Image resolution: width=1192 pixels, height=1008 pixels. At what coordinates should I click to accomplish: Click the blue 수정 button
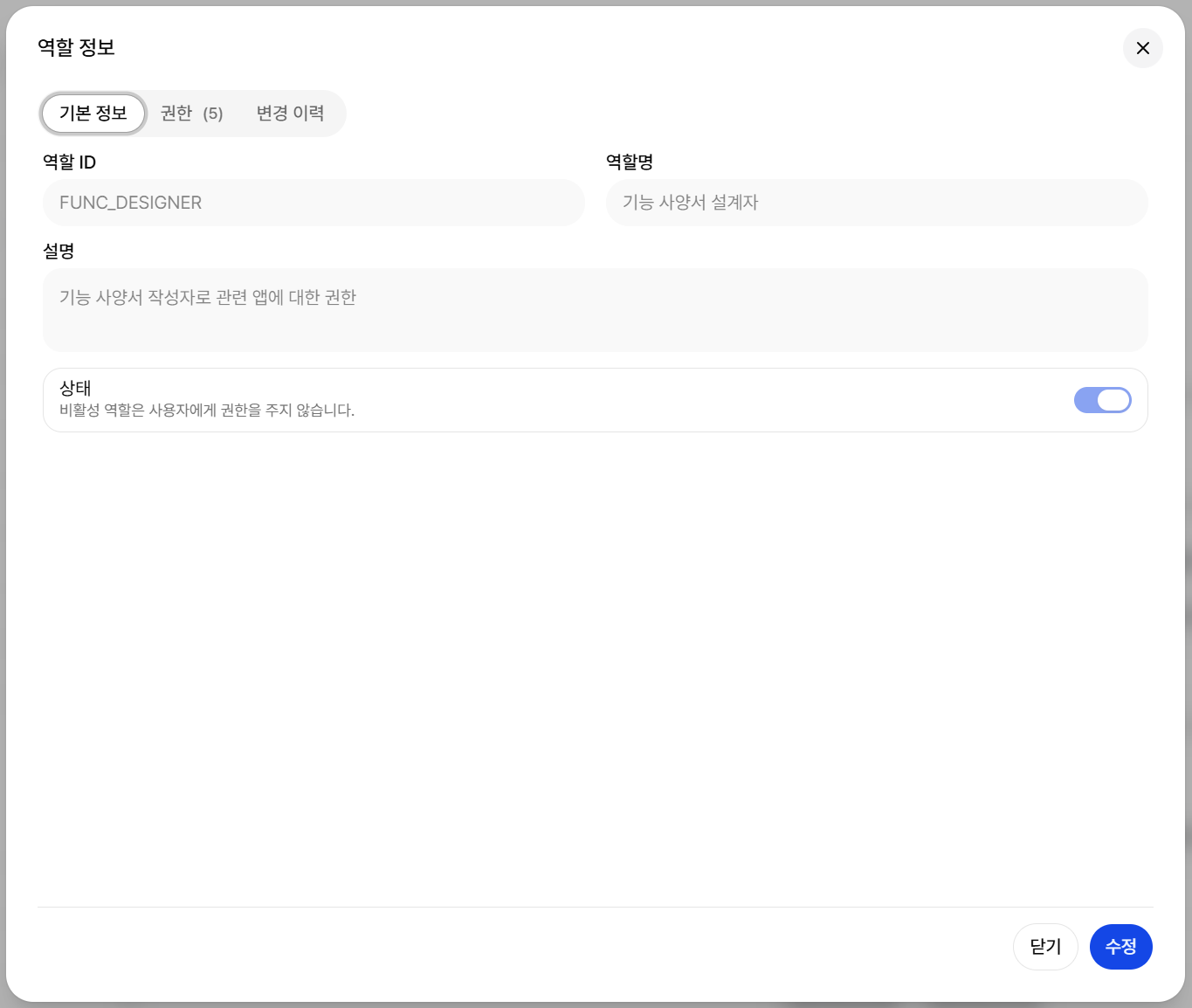pos(1121,947)
